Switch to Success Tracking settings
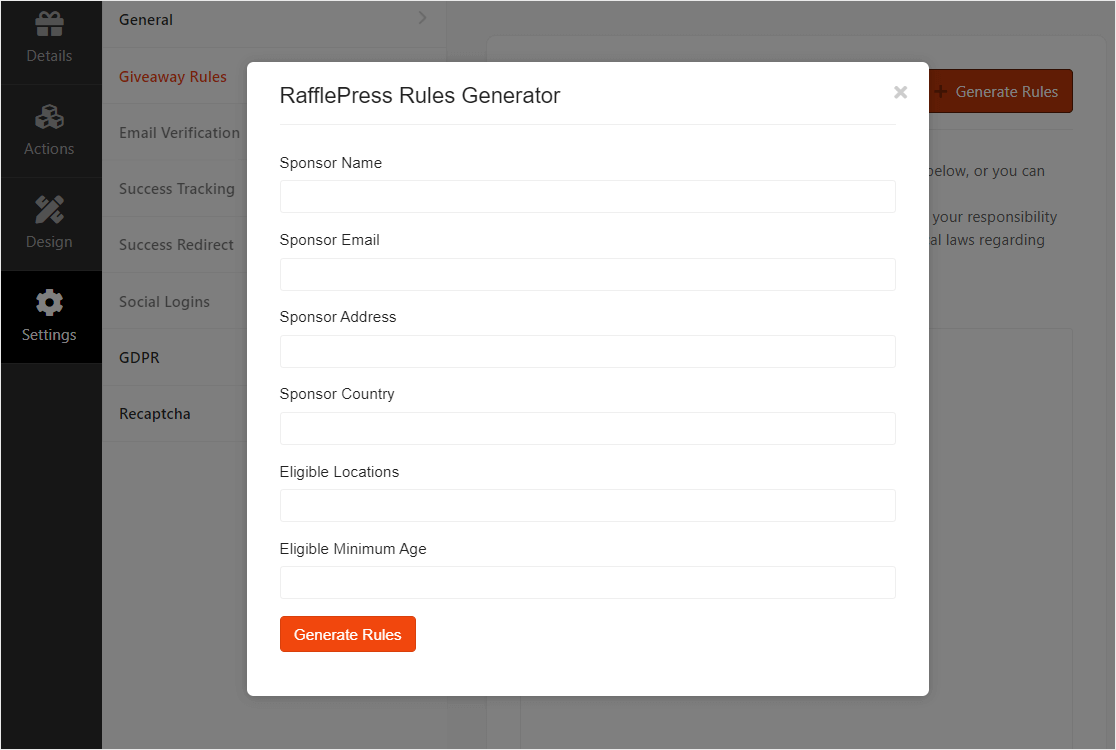Image resolution: width=1116 pixels, height=750 pixels. 177,189
